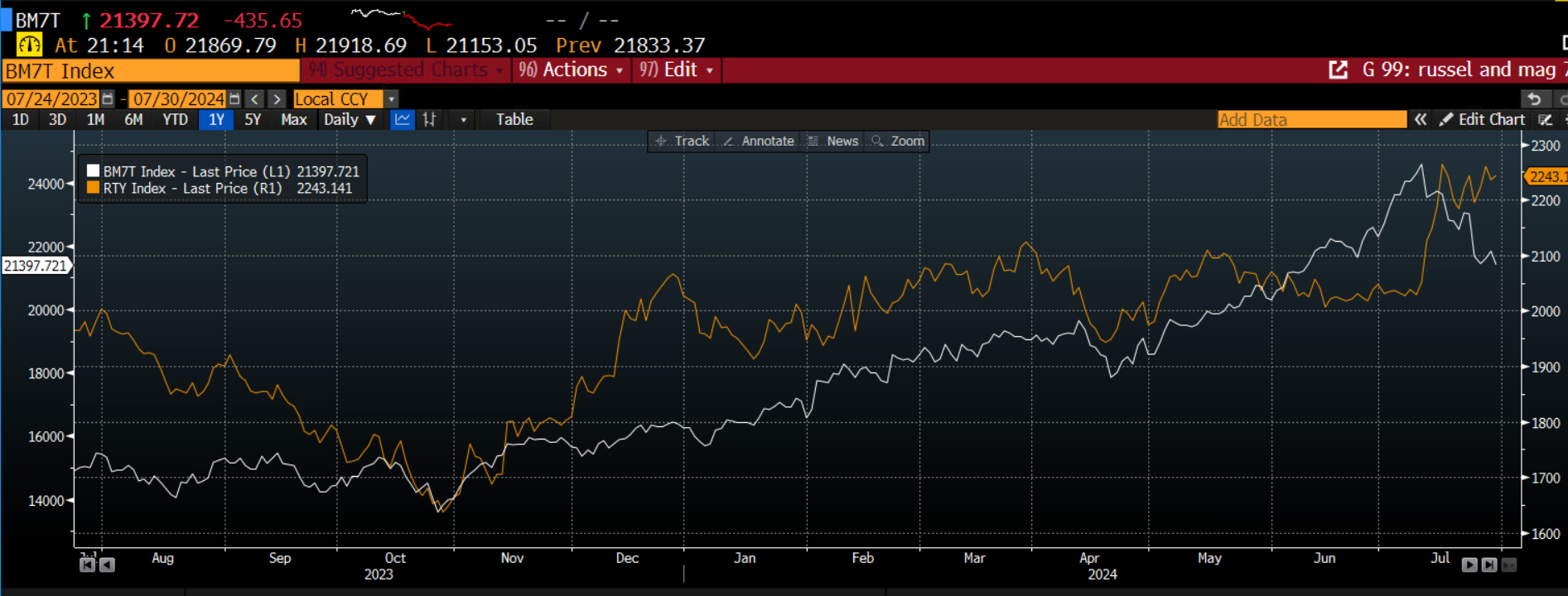Open the Daily periodicity dropdown

(x=350, y=120)
